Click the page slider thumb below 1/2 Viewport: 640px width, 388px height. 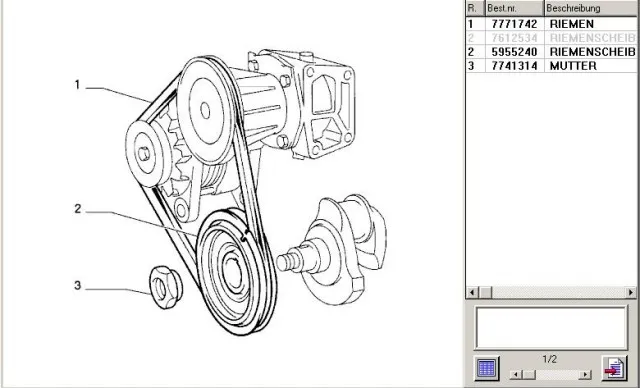click(529, 374)
